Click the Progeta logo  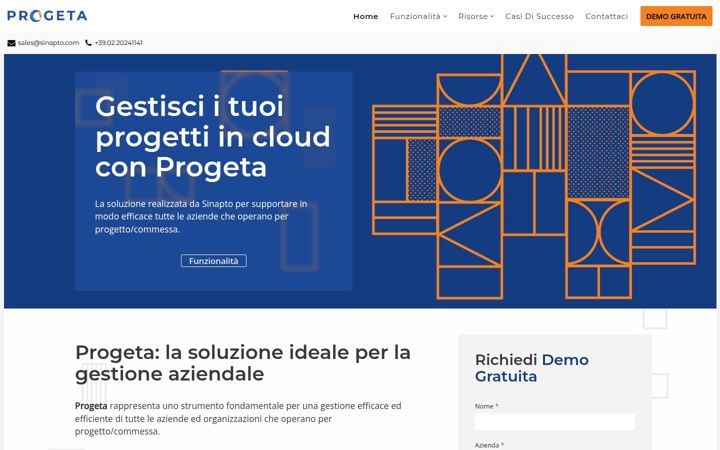tap(47, 16)
